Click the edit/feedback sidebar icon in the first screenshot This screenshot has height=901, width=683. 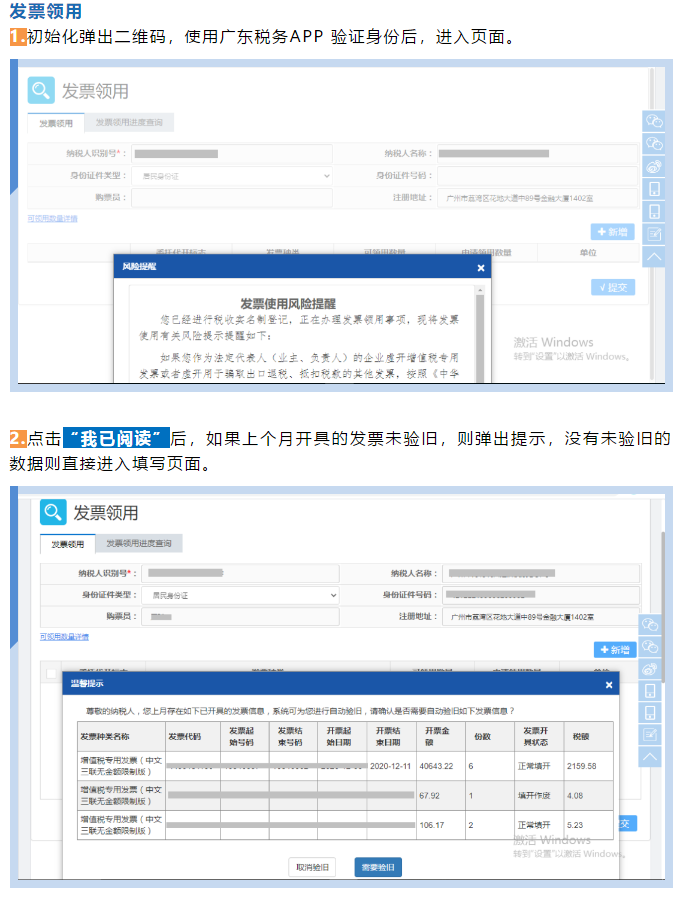click(x=655, y=233)
